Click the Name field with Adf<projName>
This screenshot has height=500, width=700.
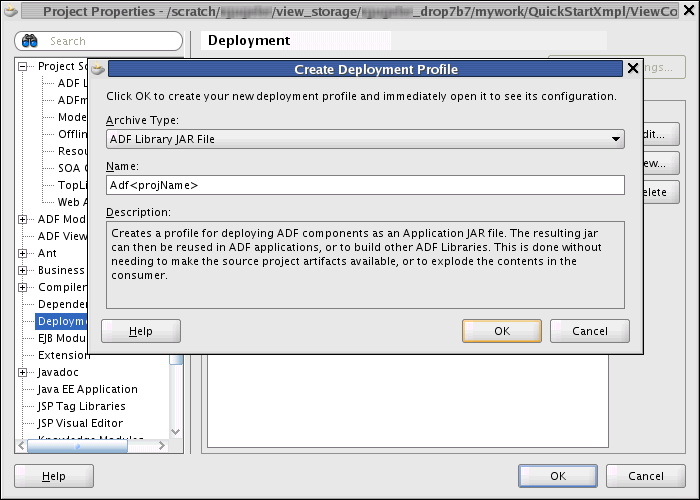click(x=365, y=185)
